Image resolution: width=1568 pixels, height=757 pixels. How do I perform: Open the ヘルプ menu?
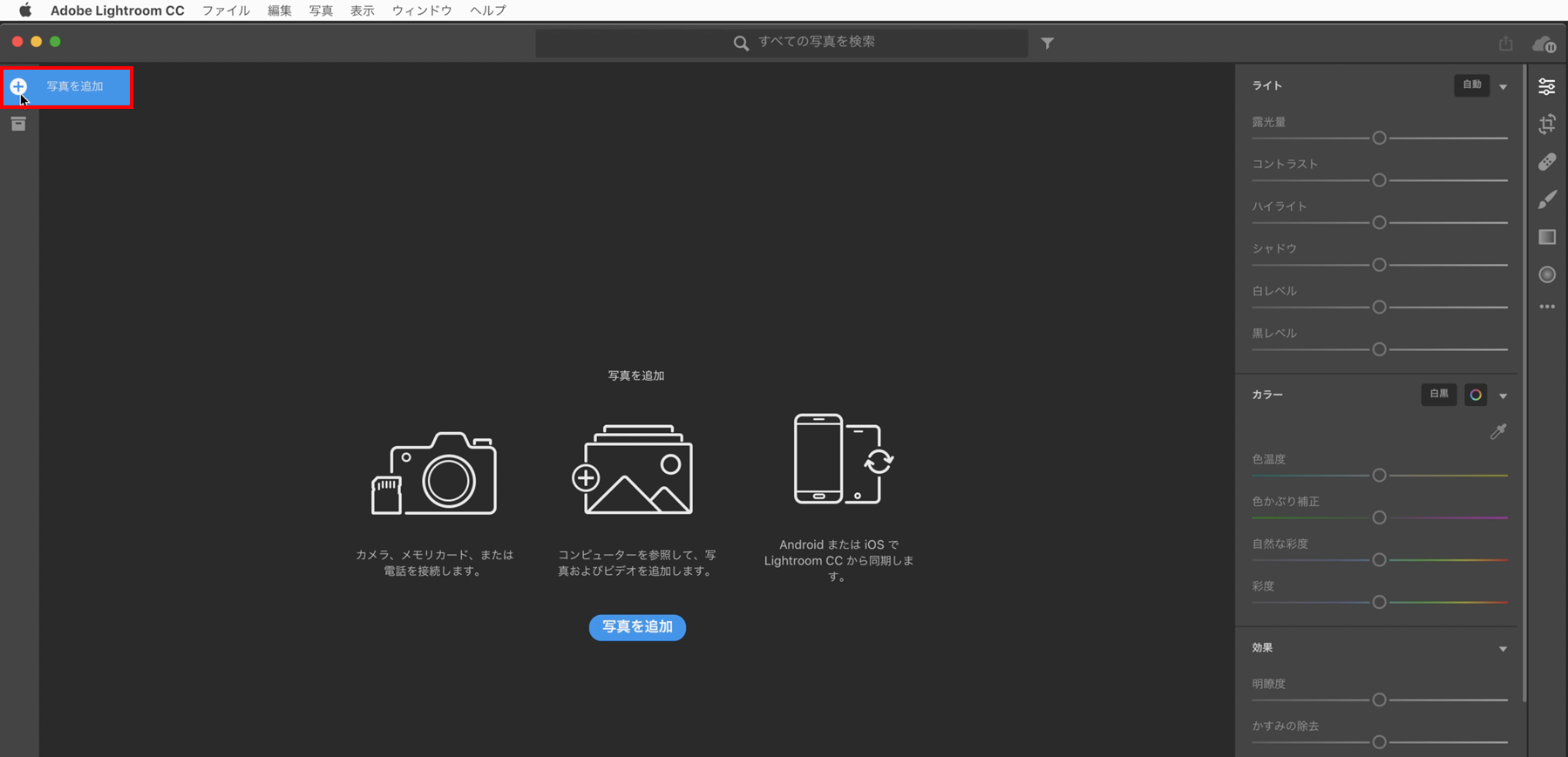tap(488, 10)
